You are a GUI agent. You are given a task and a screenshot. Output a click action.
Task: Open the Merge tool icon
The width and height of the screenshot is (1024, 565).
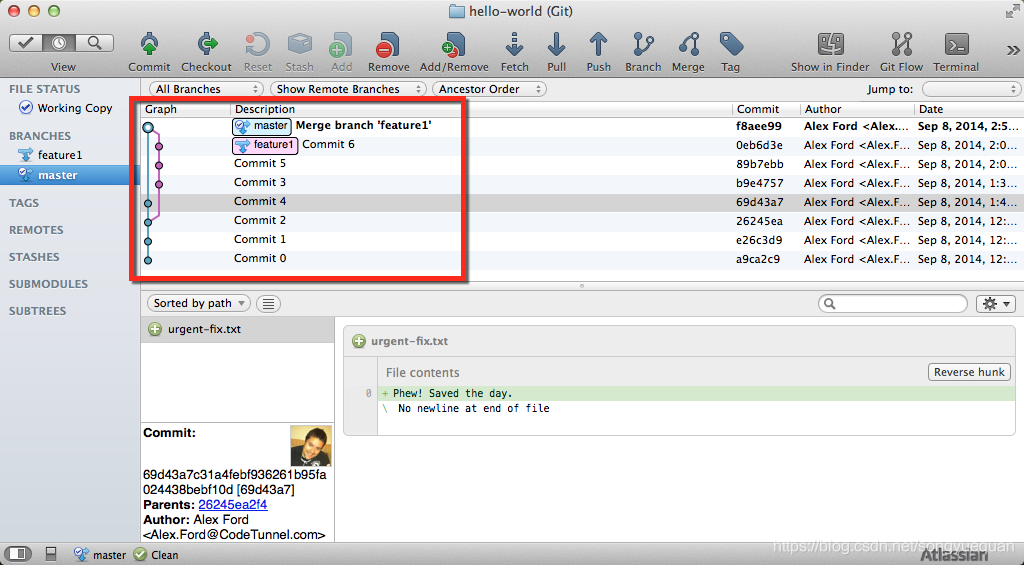(688, 44)
